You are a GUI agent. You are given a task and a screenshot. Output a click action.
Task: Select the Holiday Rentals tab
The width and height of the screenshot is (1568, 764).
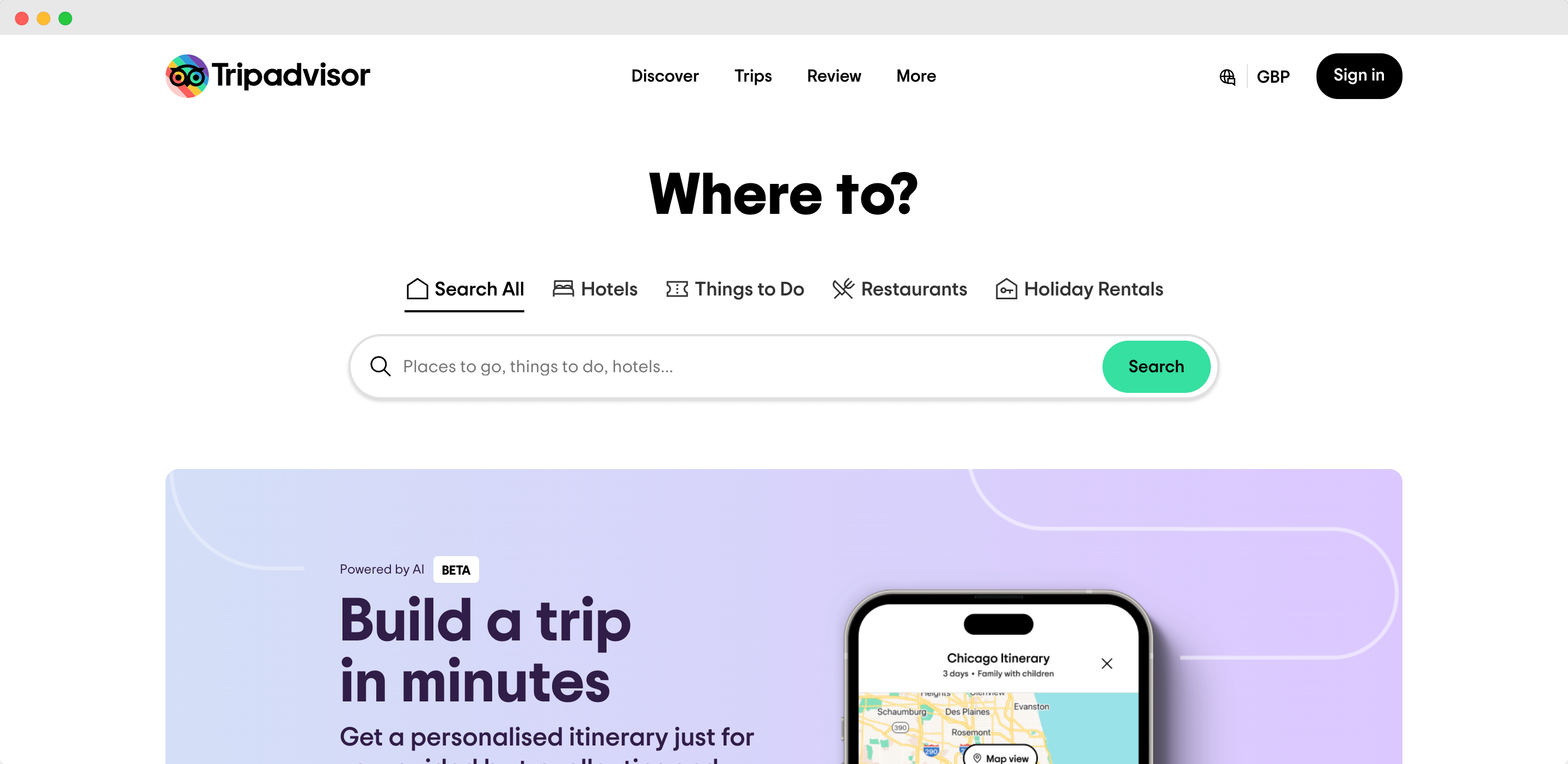pos(1079,289)
